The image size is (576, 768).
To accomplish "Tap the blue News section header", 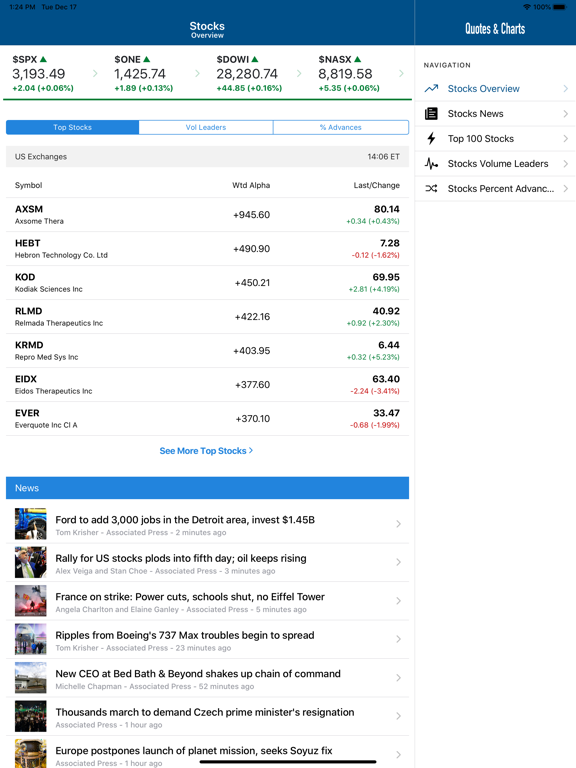I will 207,488.
